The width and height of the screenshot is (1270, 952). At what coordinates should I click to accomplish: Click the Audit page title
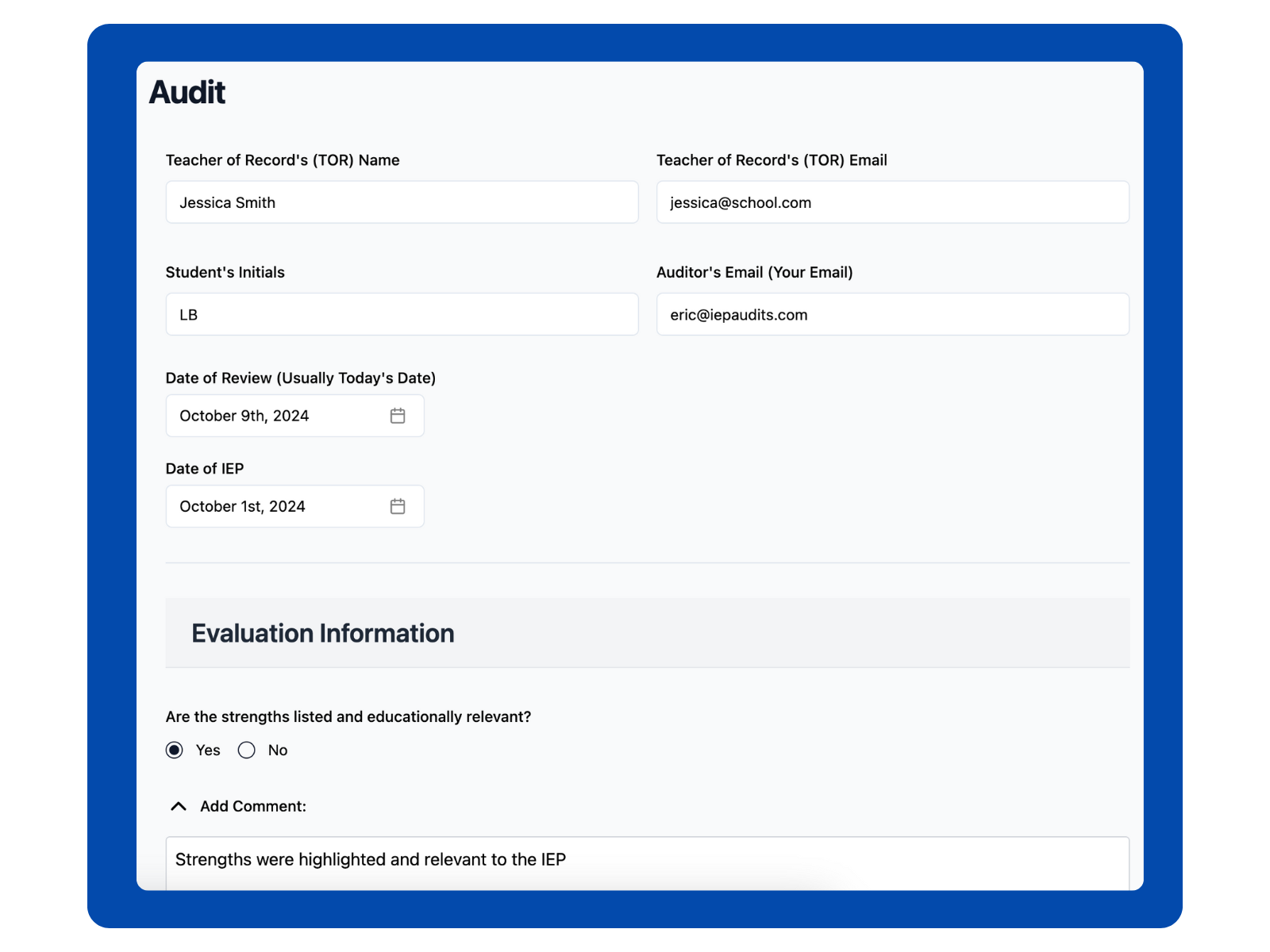[x=187, y=93]
